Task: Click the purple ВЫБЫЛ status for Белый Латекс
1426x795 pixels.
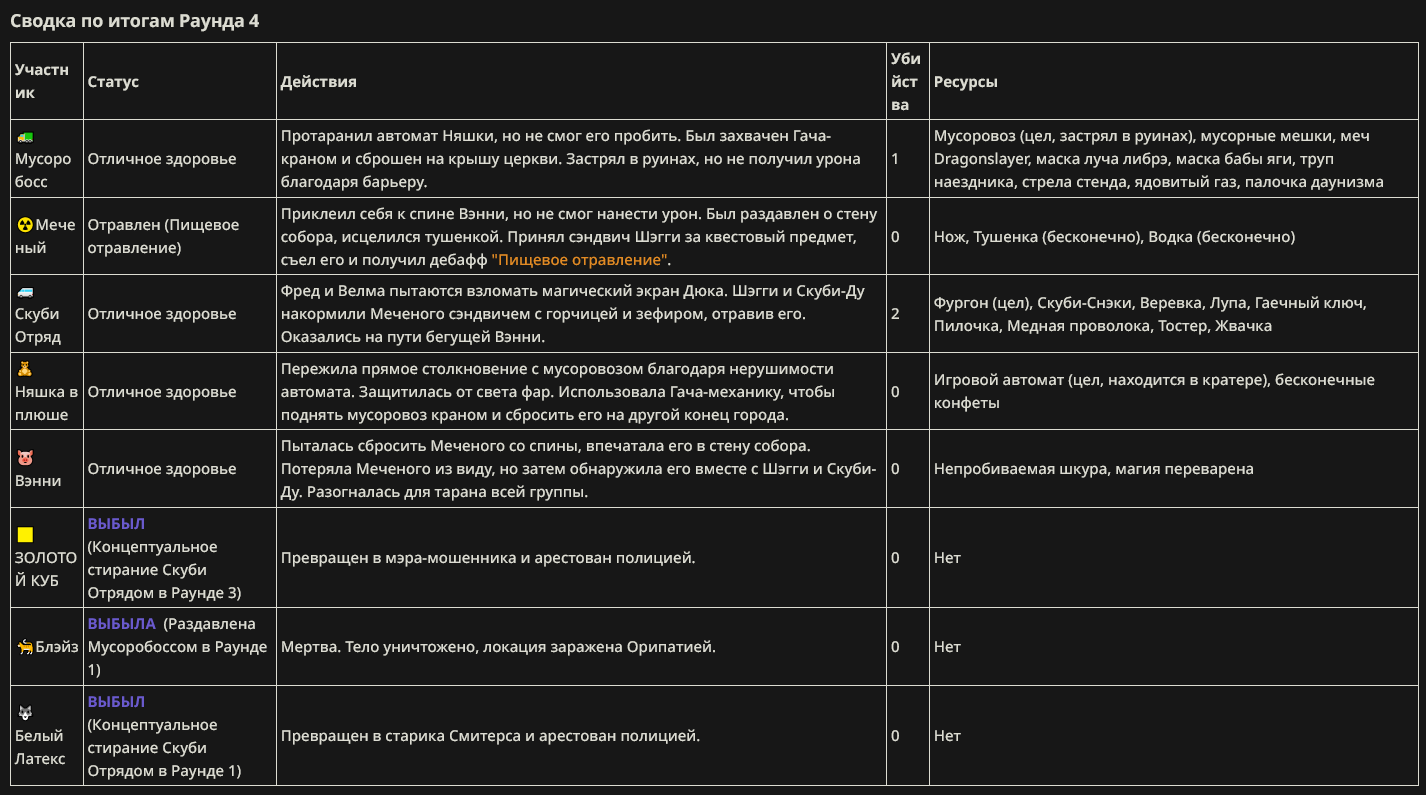Action: (x=116, y=702)
